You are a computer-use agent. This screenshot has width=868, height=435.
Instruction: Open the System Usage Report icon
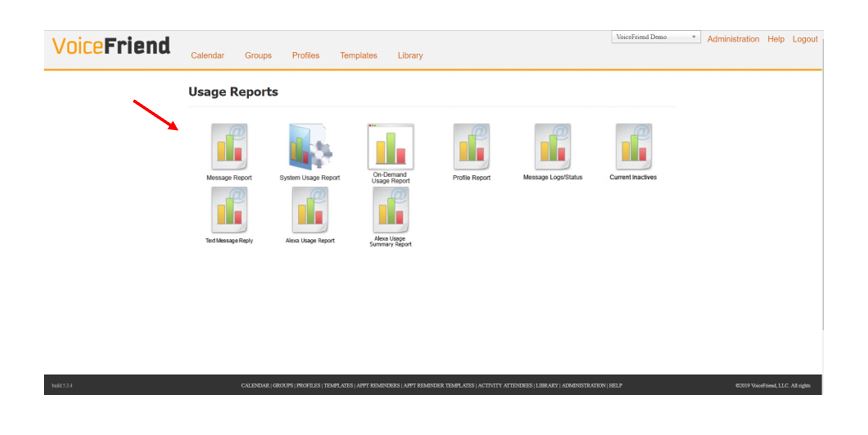pos(310,146)
